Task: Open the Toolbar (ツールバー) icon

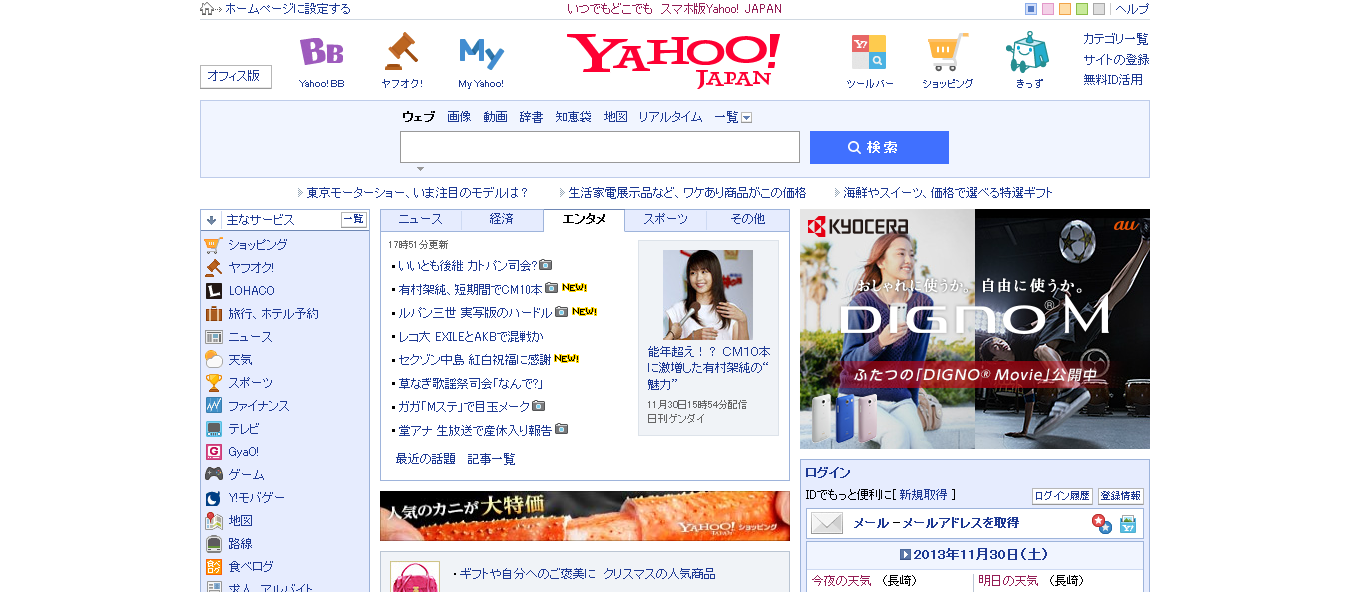Action: click(x=868, y=51)
